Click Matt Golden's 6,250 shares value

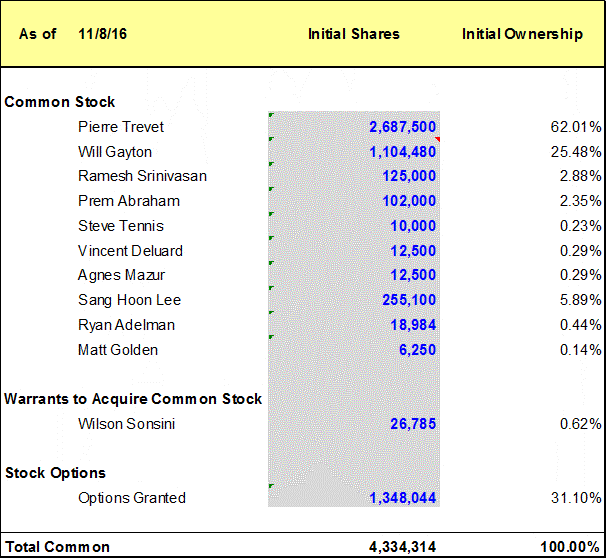click(x=416, y=350)
